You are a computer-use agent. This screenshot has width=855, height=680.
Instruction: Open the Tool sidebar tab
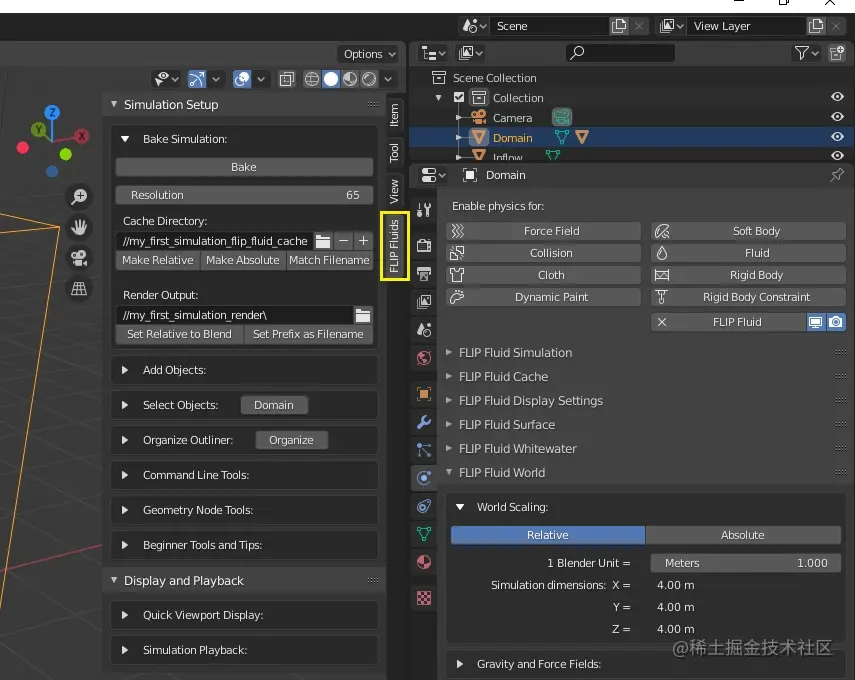click(394, 153)
